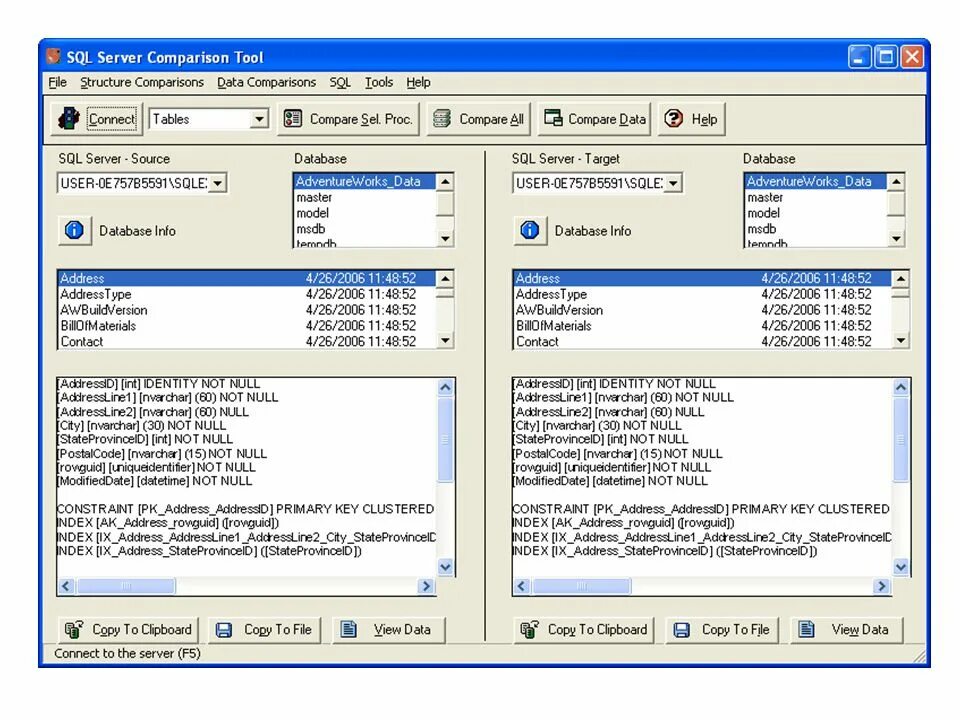Open target Database Info blue icon
The image size is (960, 720).
[530, 231]
